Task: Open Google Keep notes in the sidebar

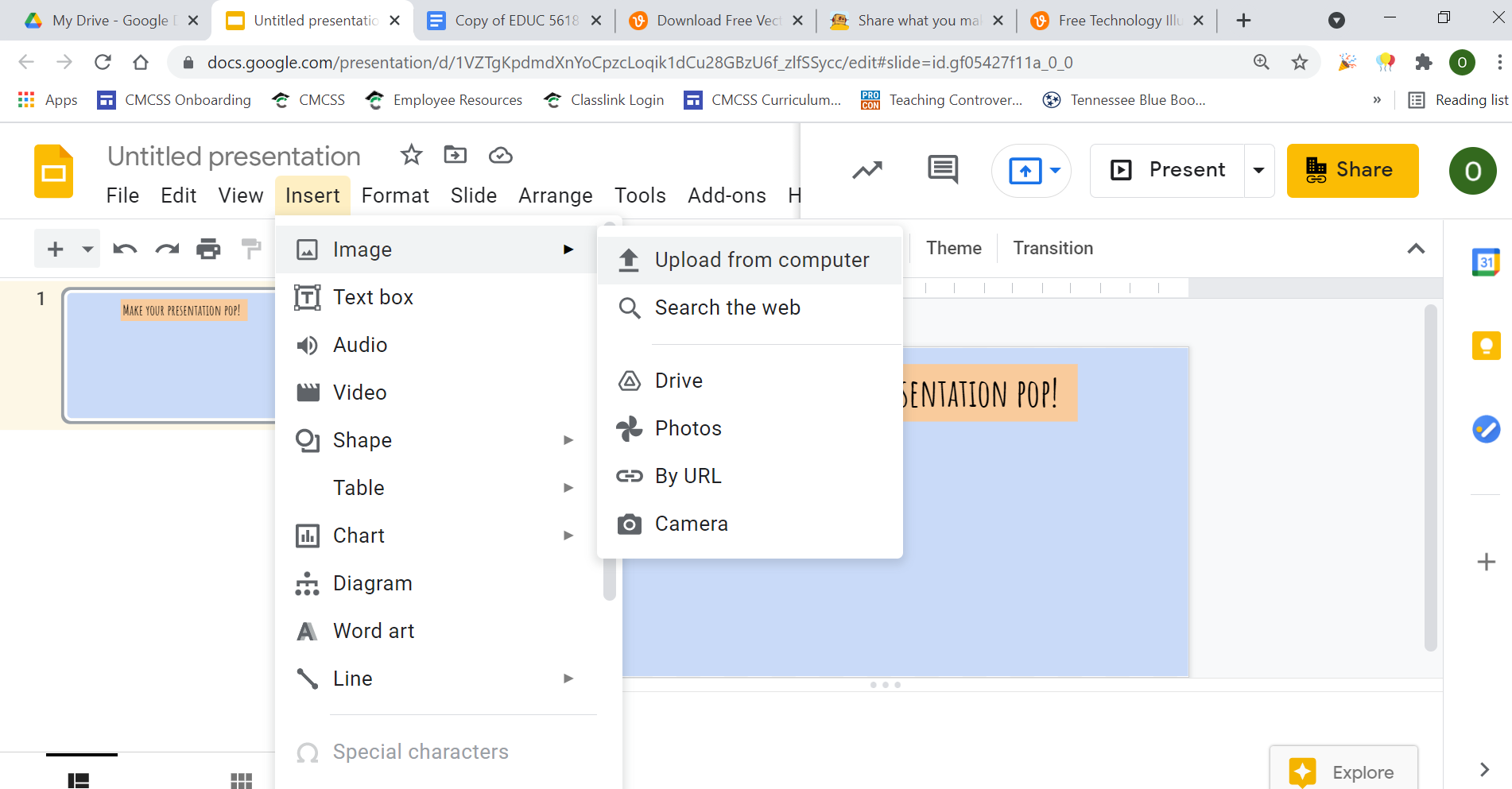Action: [1486, 346]
